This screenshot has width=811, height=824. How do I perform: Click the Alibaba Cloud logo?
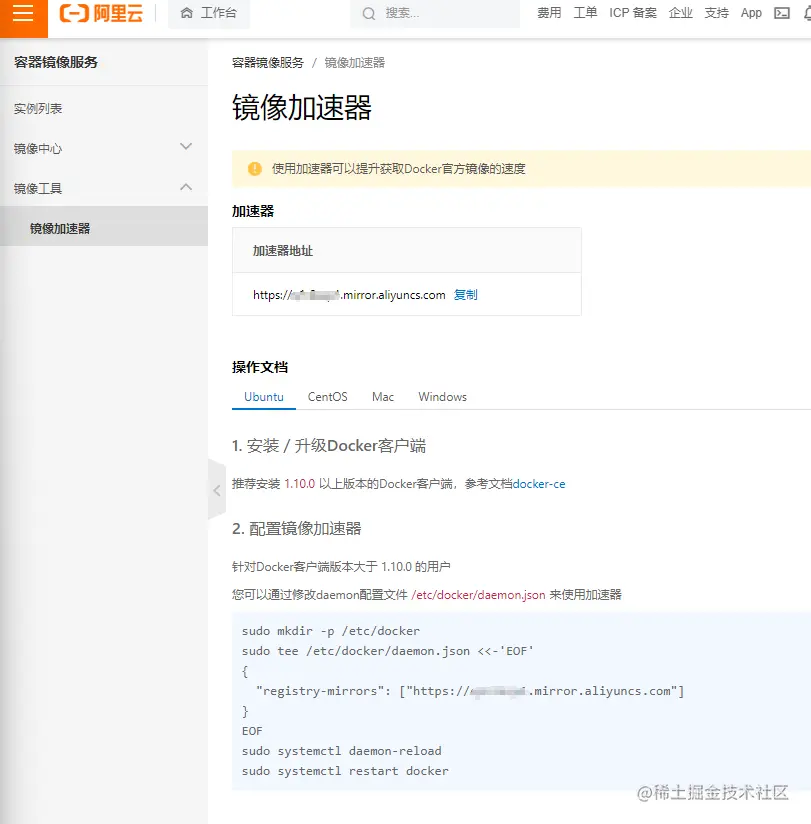pyautogui.click(x=101, y=13)
